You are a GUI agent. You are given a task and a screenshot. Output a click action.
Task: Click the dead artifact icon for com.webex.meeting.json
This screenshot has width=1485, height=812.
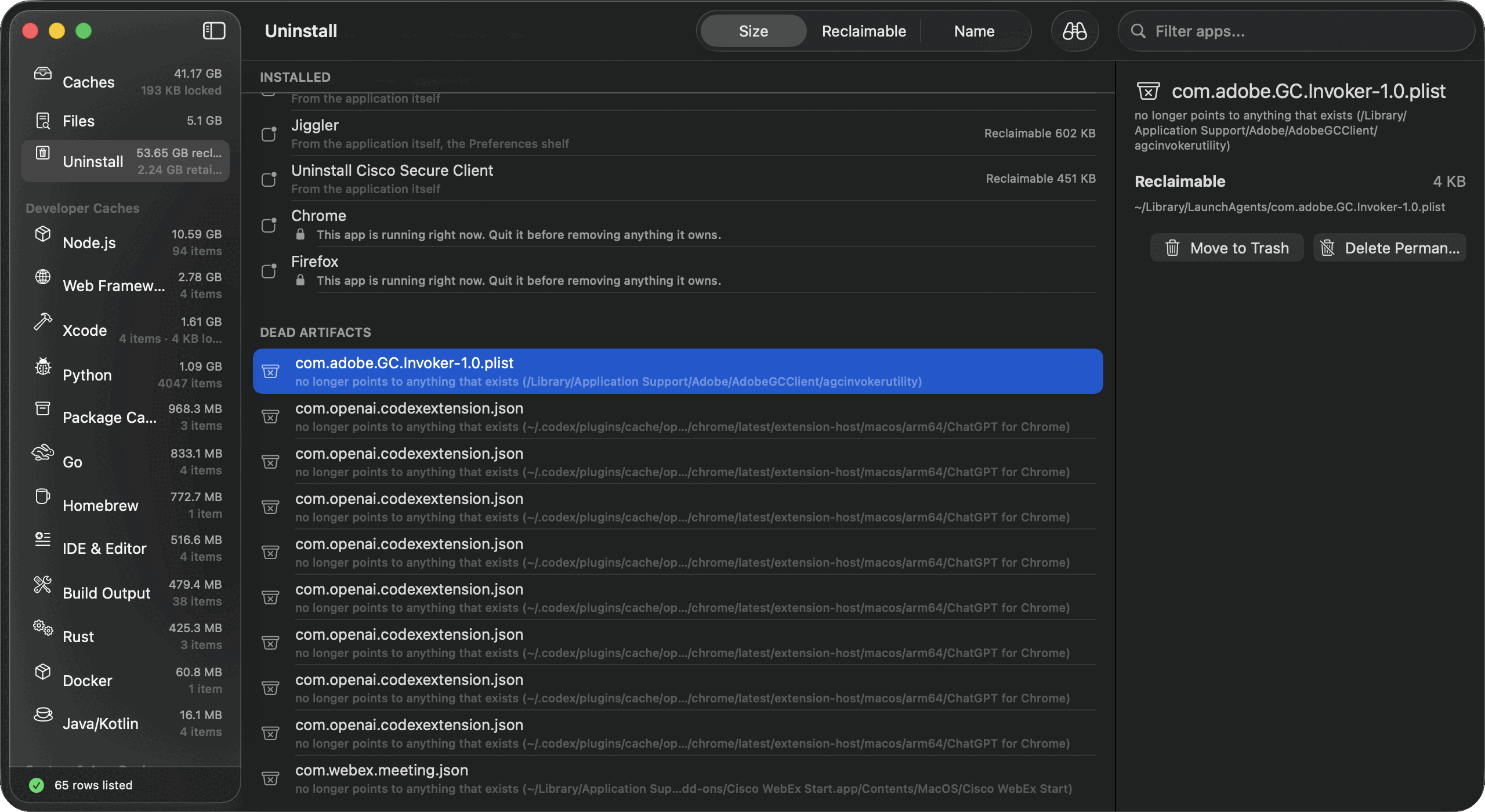click(x=270, y=778)
